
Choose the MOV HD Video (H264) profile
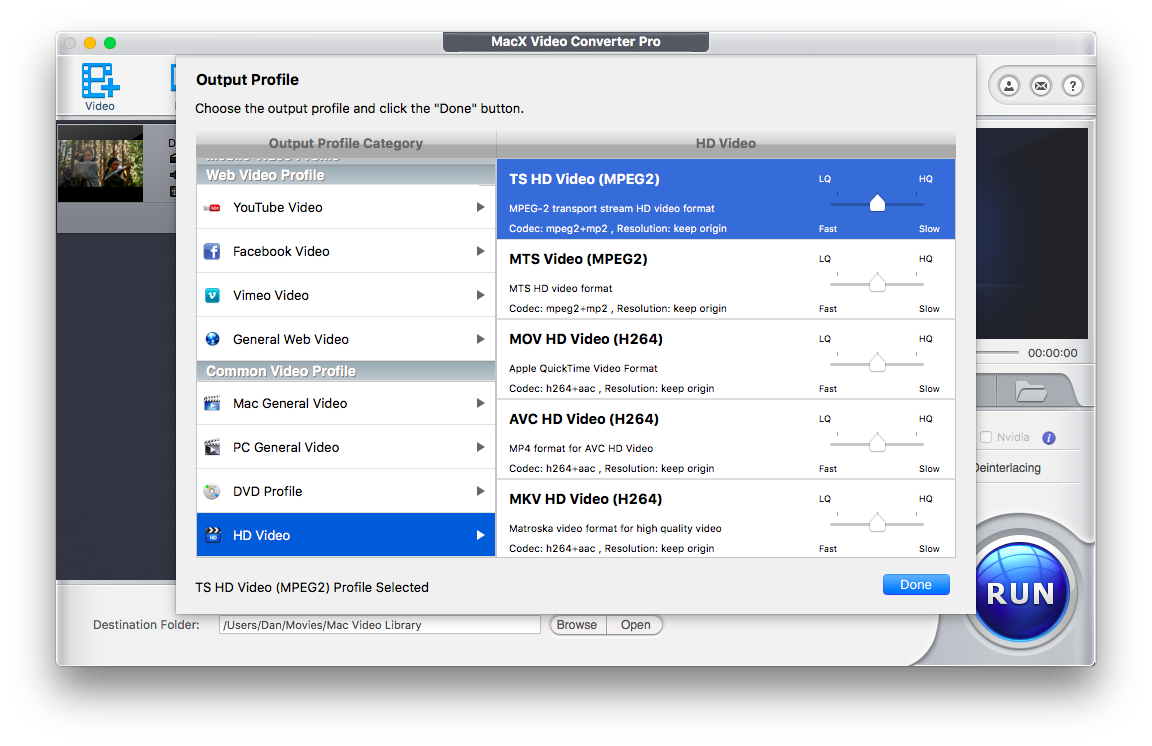coord(726,359)
